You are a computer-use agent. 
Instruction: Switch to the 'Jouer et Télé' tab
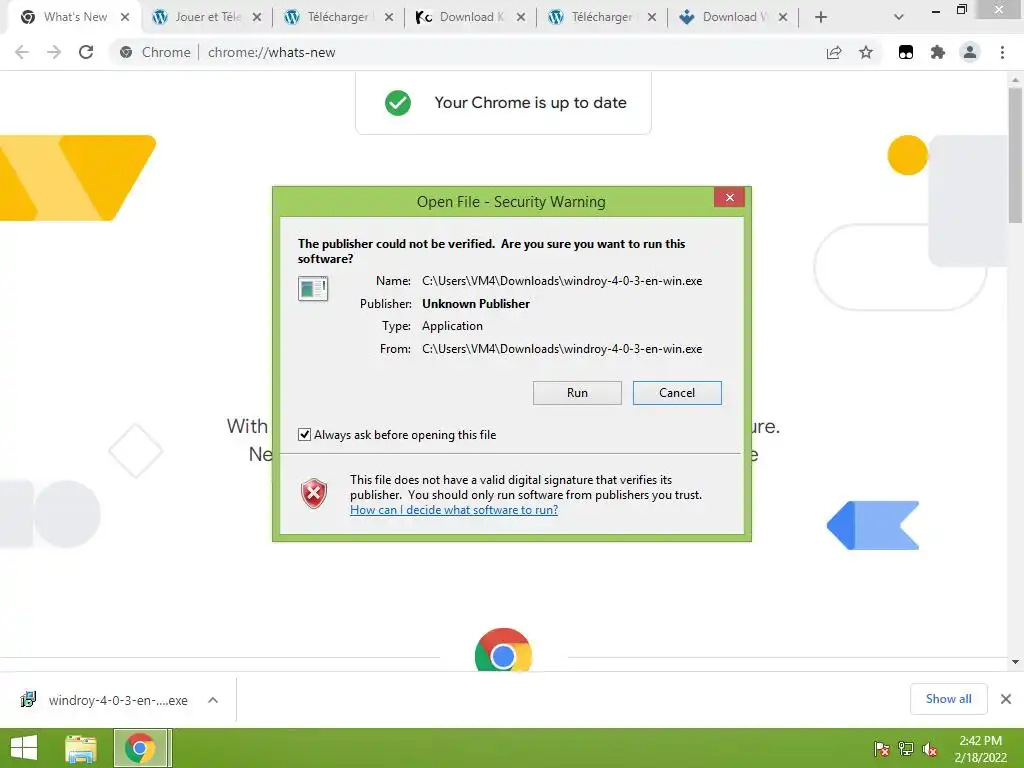[x=207, y=17]
